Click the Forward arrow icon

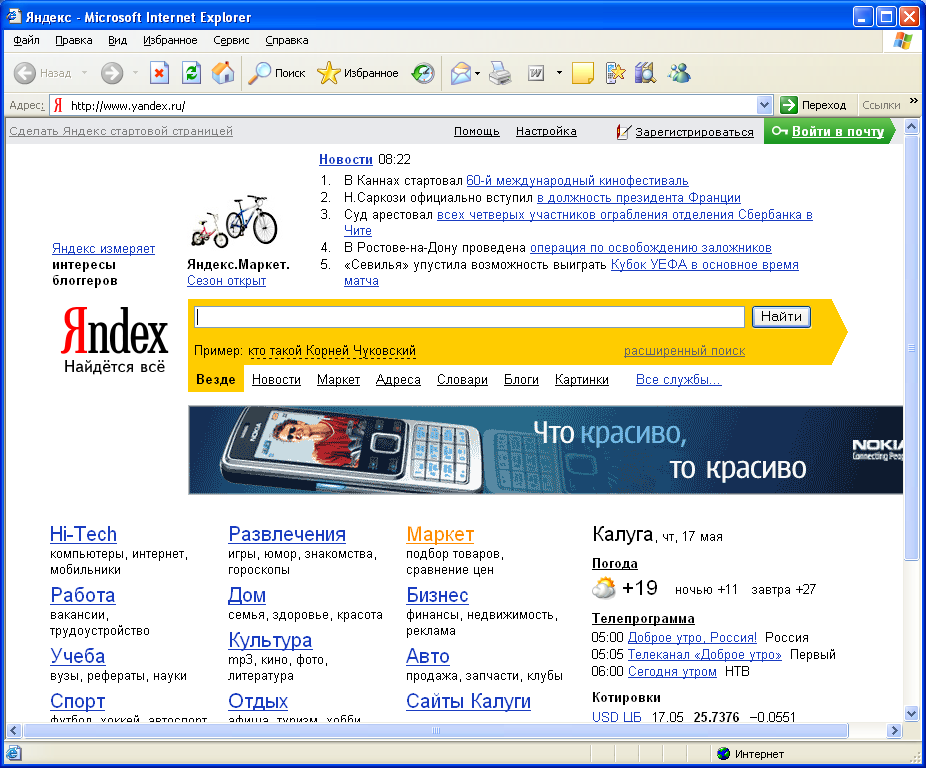point(112,73)
